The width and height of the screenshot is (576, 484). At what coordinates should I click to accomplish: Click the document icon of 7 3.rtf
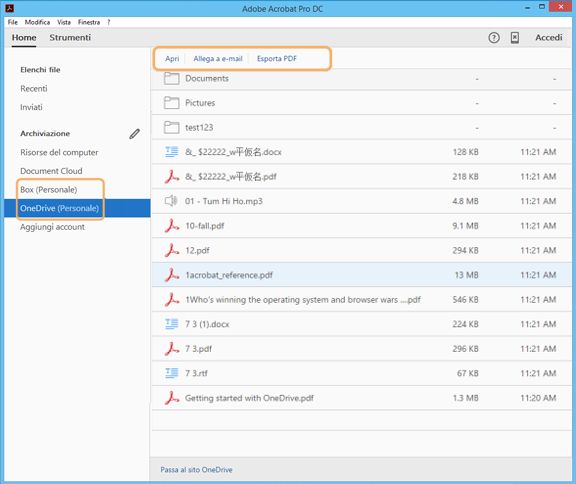tap(172, 373)
